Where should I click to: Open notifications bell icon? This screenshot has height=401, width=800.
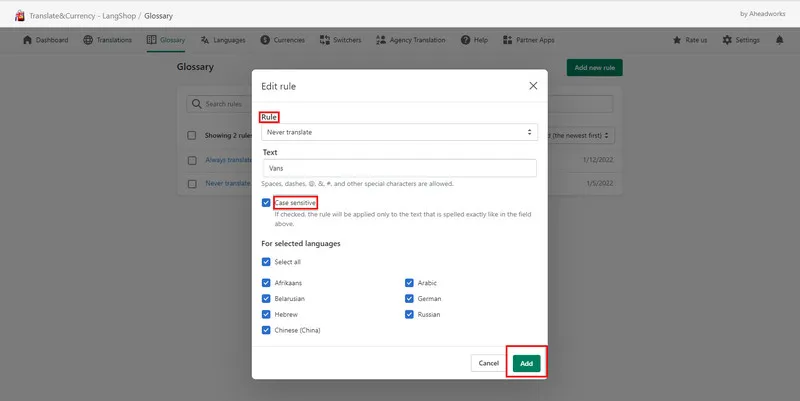click(779, 40)
